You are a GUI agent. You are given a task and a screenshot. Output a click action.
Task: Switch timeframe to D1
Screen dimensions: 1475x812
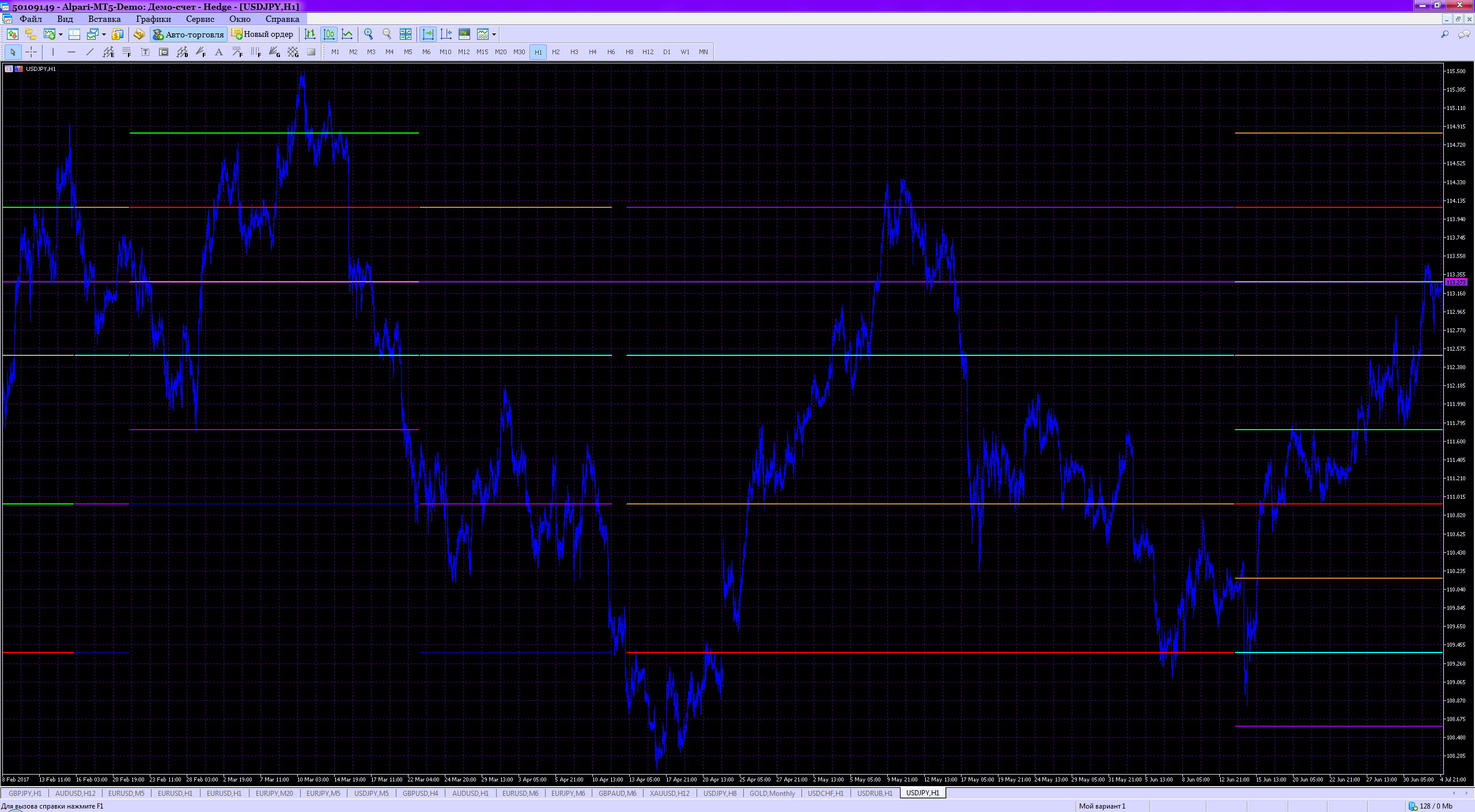click(666, 52)
